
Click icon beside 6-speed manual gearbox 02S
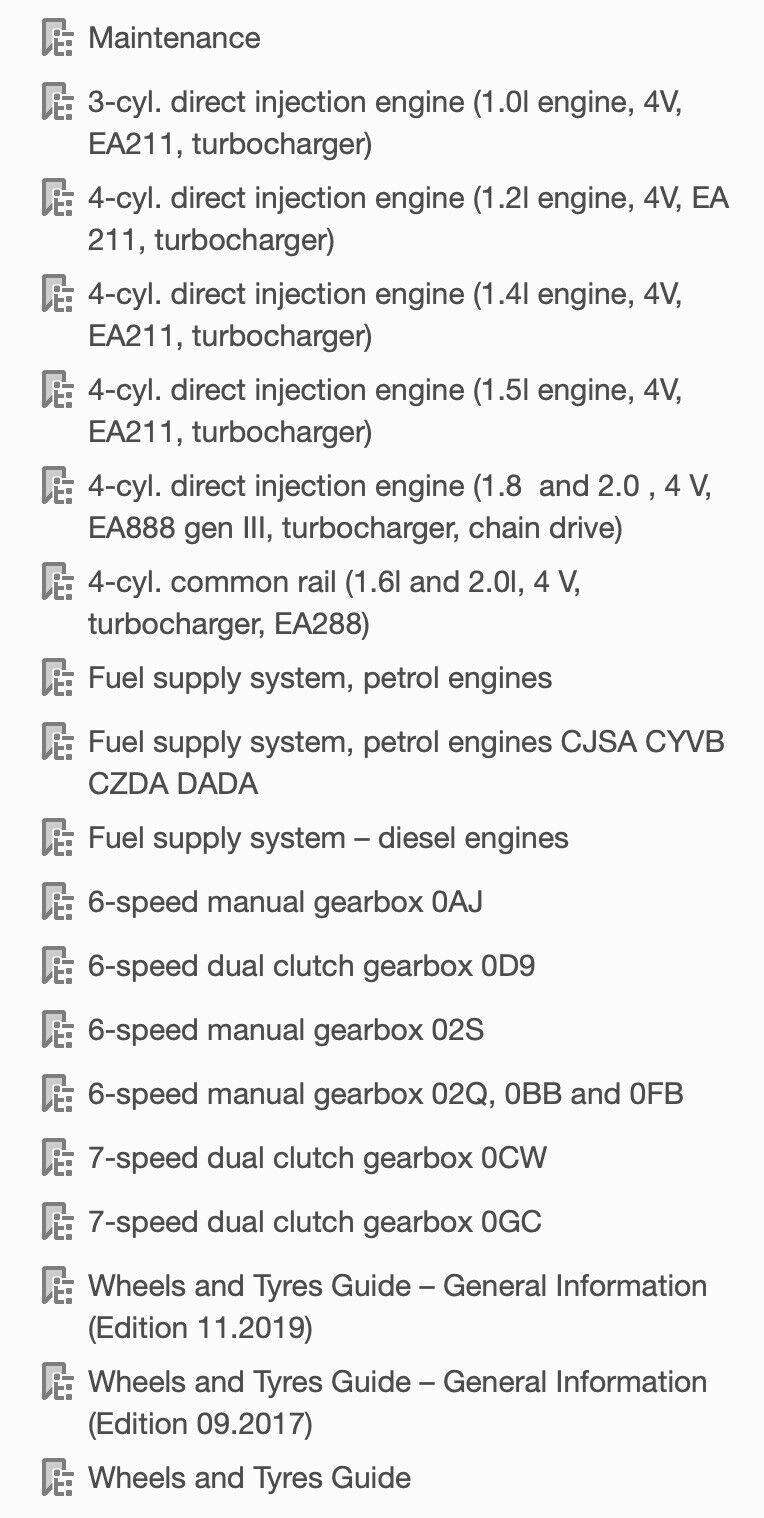tap(58, 1030)
